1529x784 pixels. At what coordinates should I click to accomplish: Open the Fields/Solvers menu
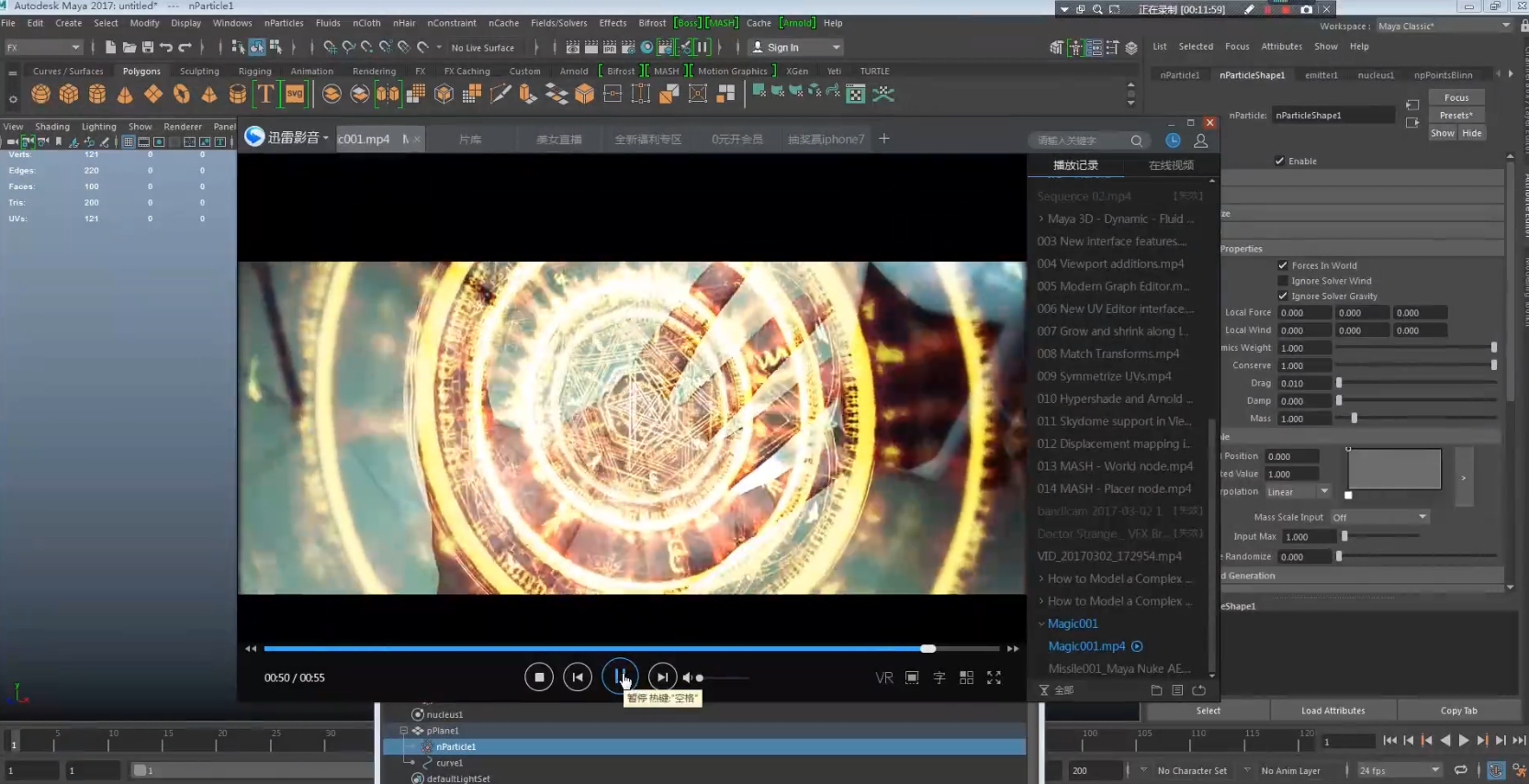coord(558,23)
